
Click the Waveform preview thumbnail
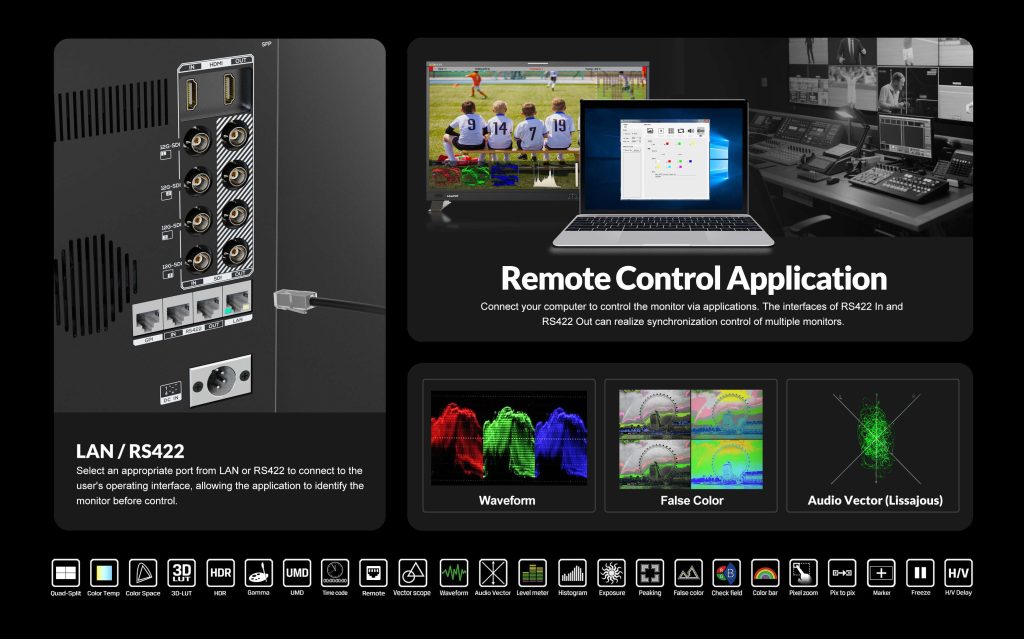[508, 435]
